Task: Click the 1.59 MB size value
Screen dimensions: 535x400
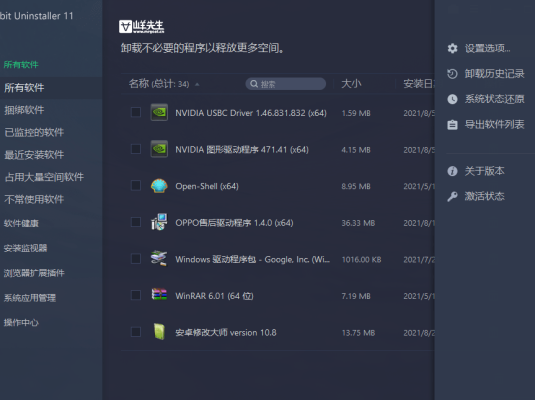Action: coord(356,113)
